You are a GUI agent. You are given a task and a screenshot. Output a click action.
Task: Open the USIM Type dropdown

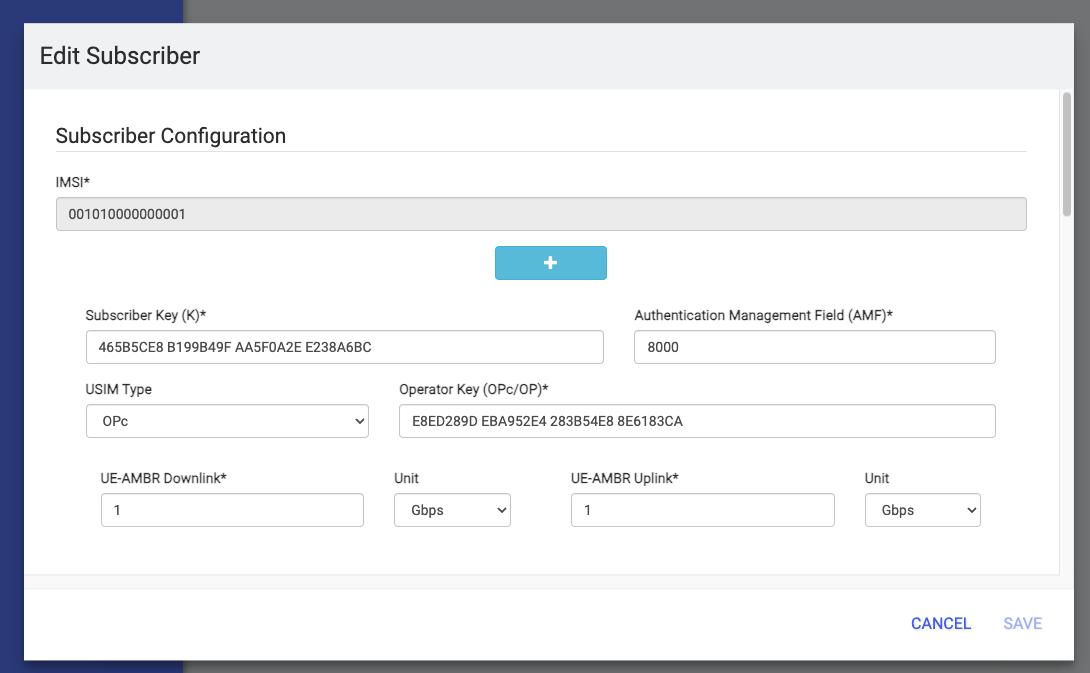pos(227,421)
